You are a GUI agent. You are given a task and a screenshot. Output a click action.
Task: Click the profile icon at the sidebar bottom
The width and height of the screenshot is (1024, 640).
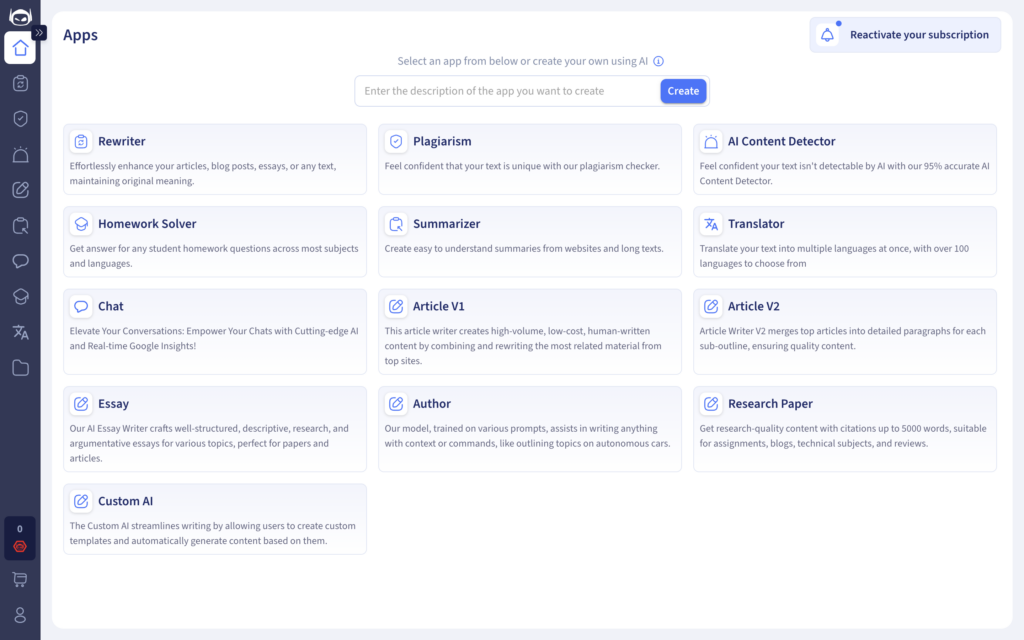click(20, 613)
